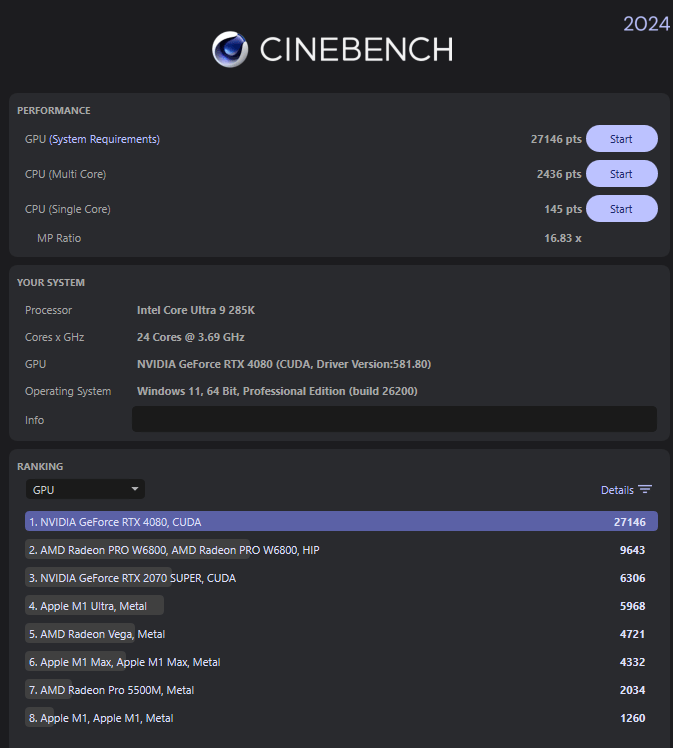Highlight the AMD Radeon Pro 5500M entry
This screenshot has height=748, width=673.
(111, 690)
